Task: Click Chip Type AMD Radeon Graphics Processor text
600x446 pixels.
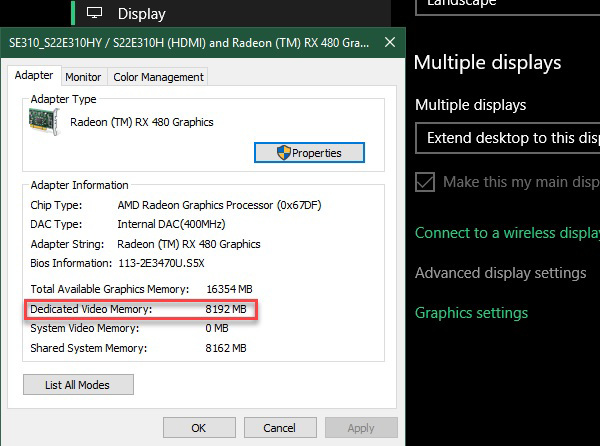Action: pyautogui.click(x=219, y=205)
